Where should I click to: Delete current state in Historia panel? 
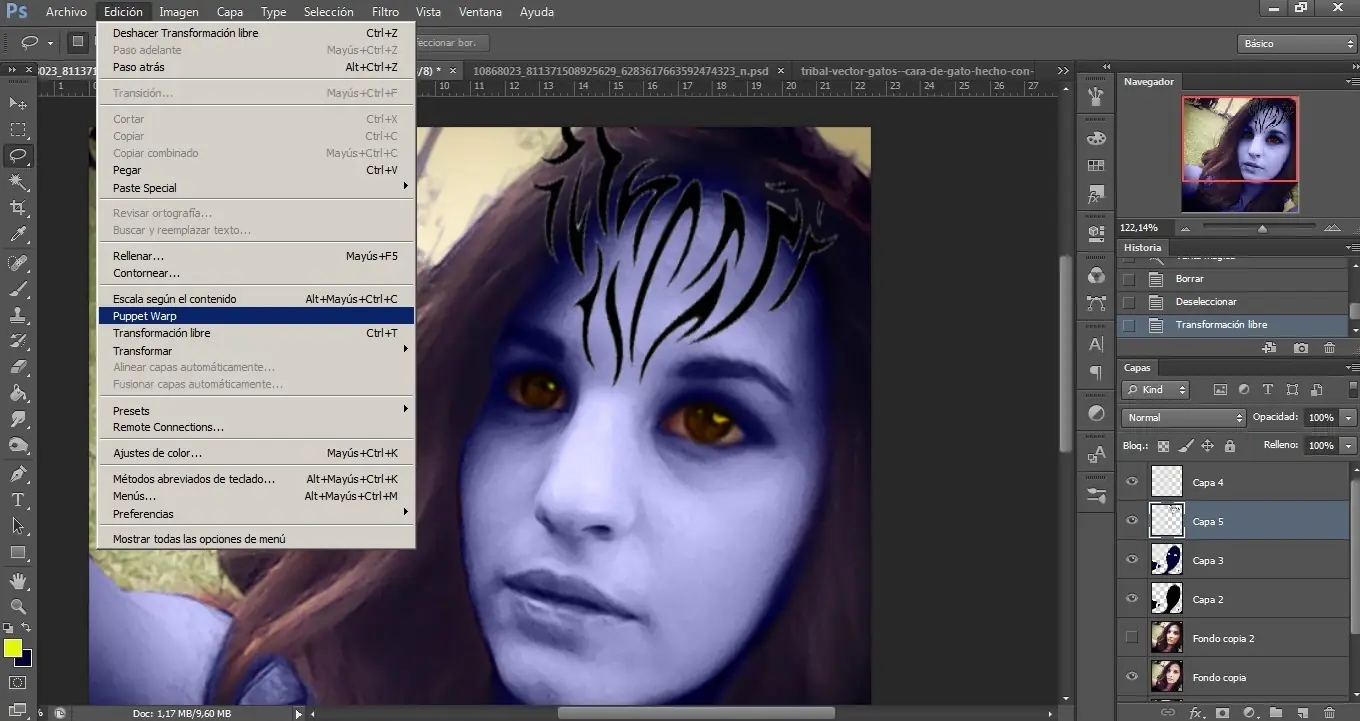pos(1329,348)
